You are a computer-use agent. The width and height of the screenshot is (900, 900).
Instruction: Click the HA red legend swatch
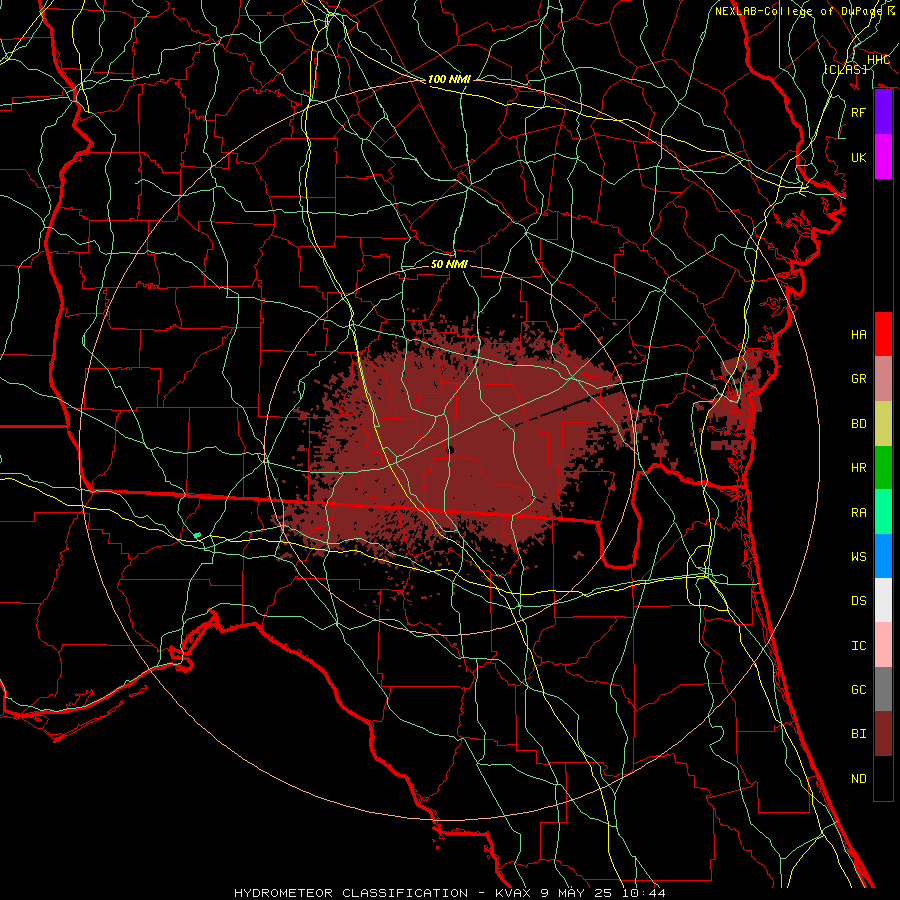pos(883,334)
